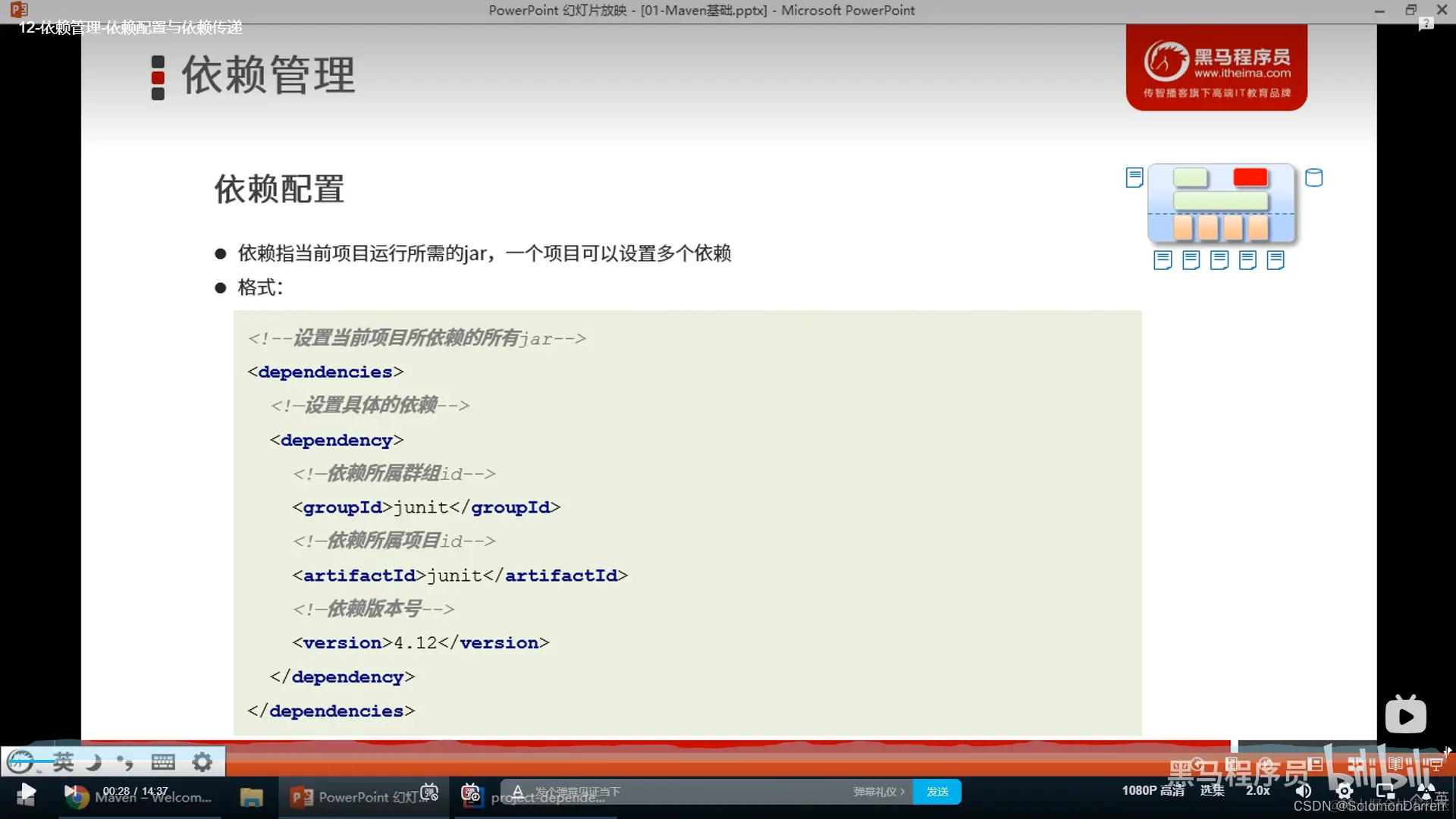
Task: Open the feedback icon near the top-right corner
Action: click(x=1426, y=24)
